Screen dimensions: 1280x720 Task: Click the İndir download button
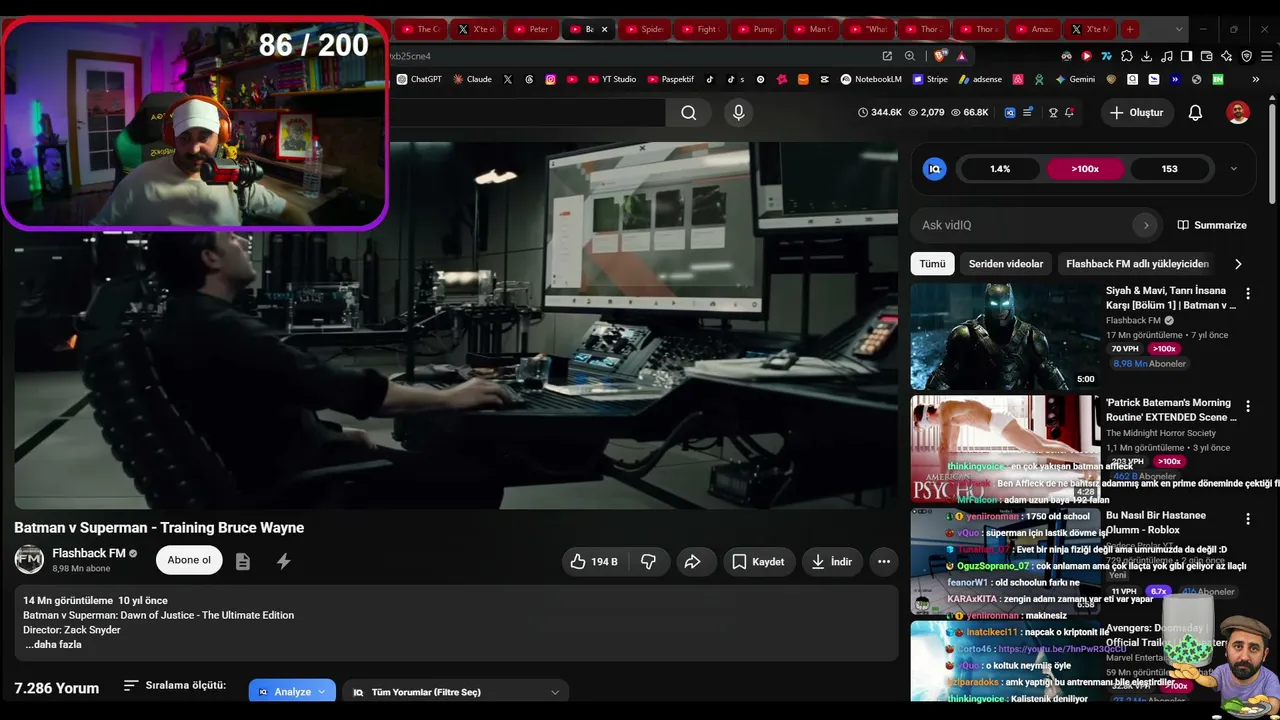click(831, 562)
